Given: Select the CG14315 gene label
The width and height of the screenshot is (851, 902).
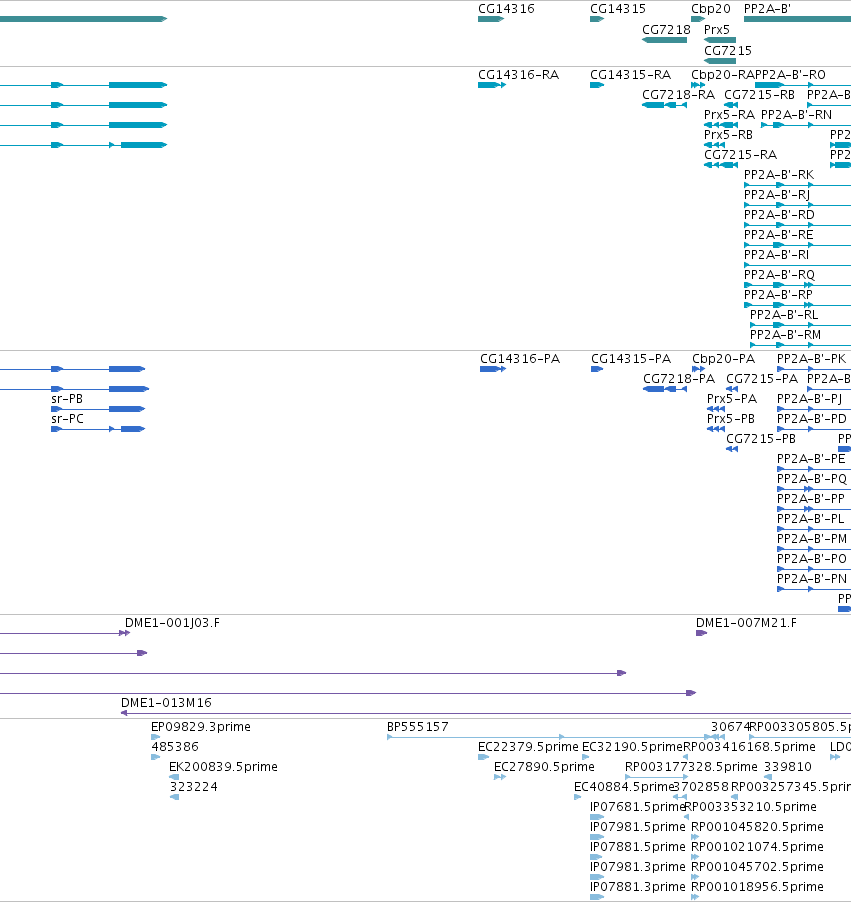Looking at the screenshot, I should [617, 9].
